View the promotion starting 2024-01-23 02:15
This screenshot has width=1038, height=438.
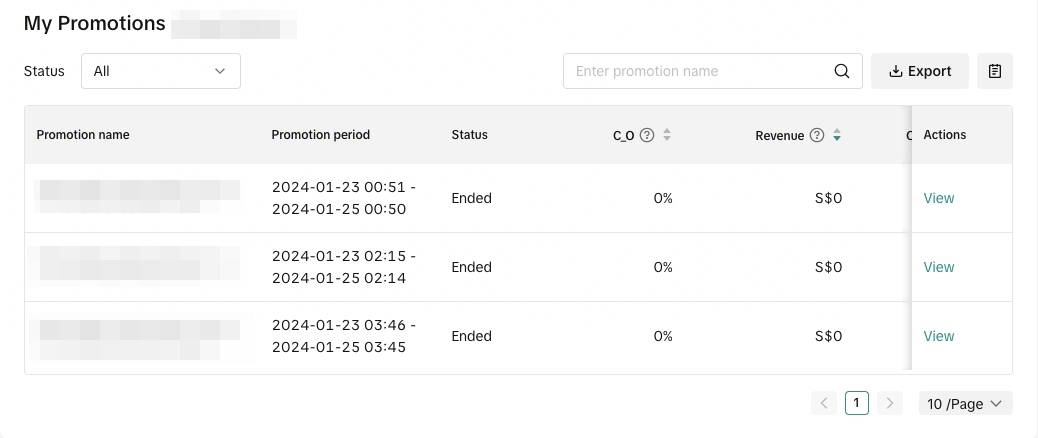pyautogui.click(x=938, y=267)
